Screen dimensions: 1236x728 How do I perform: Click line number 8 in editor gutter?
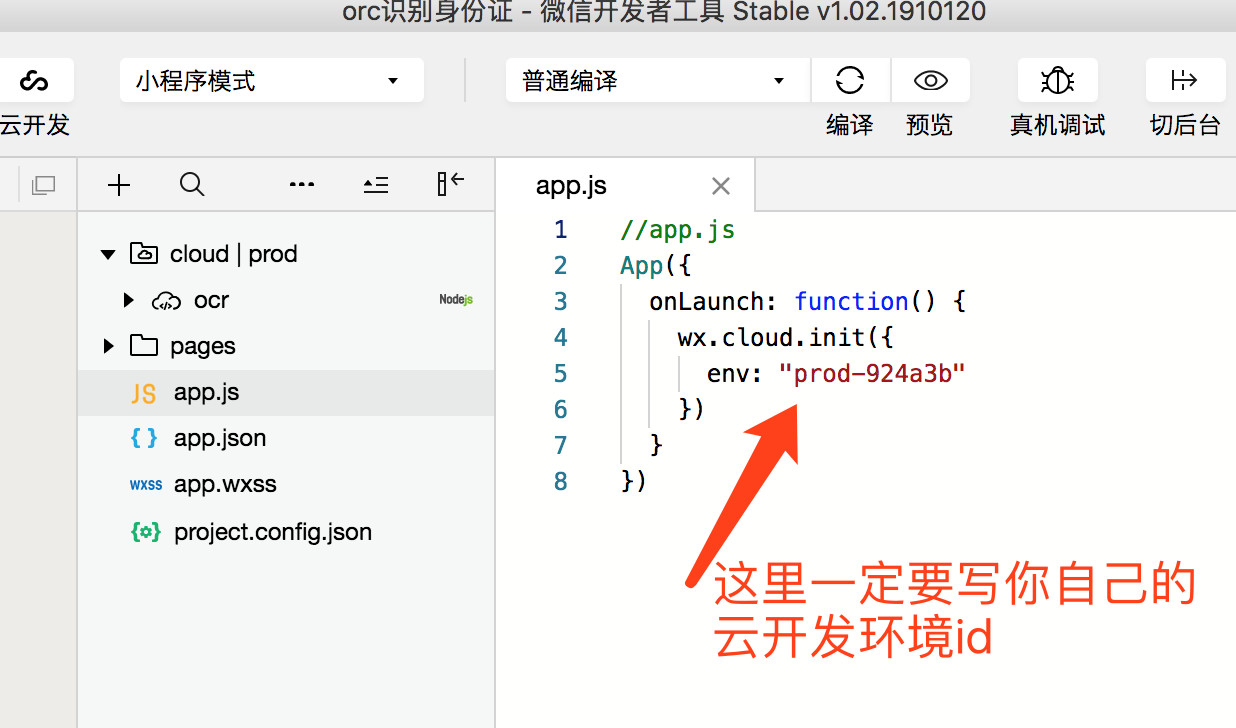(561, 482)
